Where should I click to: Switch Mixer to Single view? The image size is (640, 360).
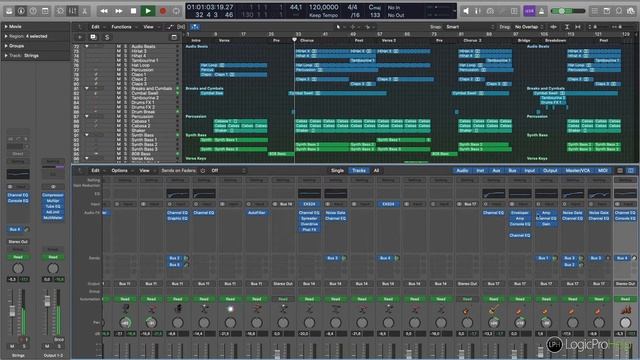click(337, 171)
